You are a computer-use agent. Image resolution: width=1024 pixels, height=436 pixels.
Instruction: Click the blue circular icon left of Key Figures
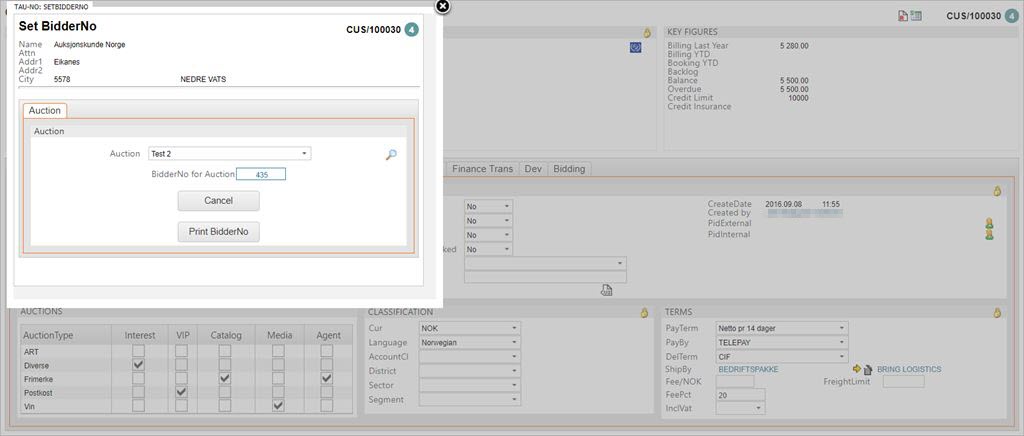tap(635, 47)
